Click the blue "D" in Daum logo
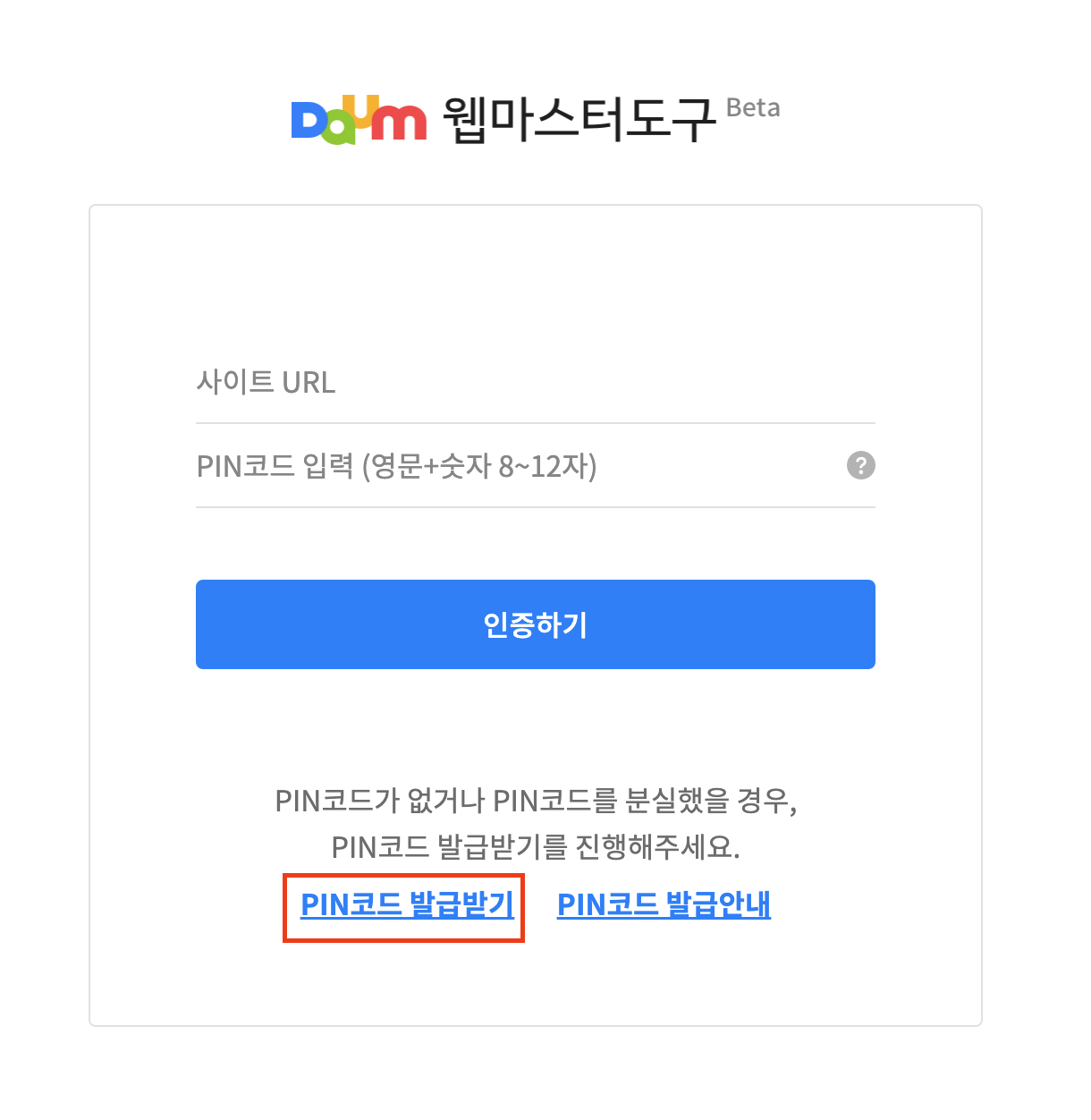Image resolution: width=1091 pixels, height=1120 pixels. coord(308,122)
